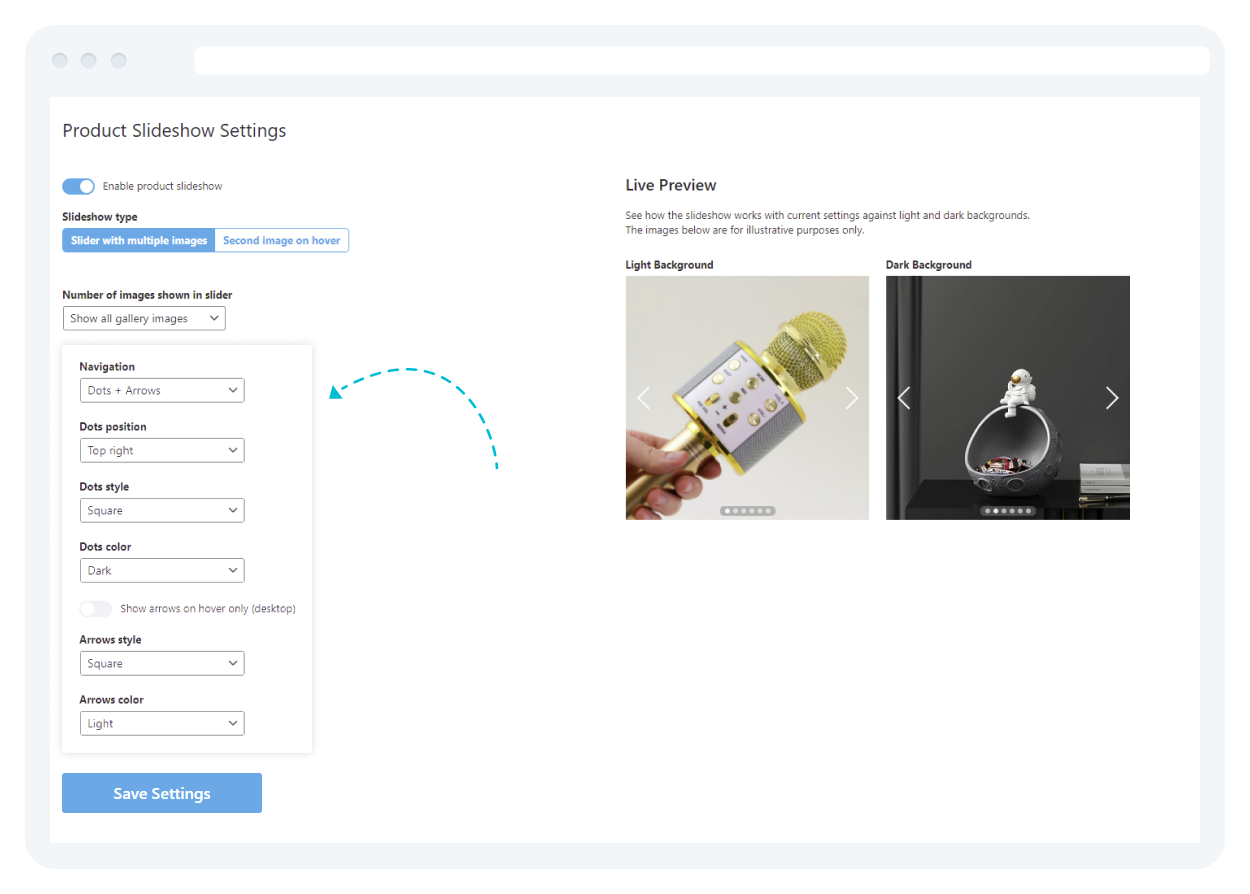Select Slider with multiple images option

pos(139,241)
